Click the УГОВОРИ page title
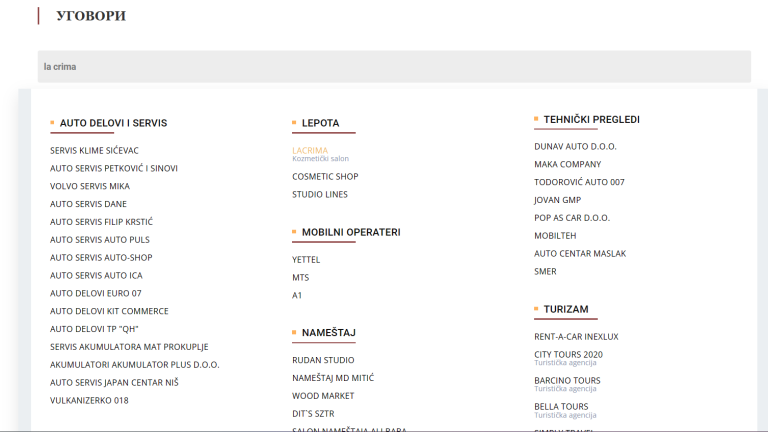 click(91, 16)
